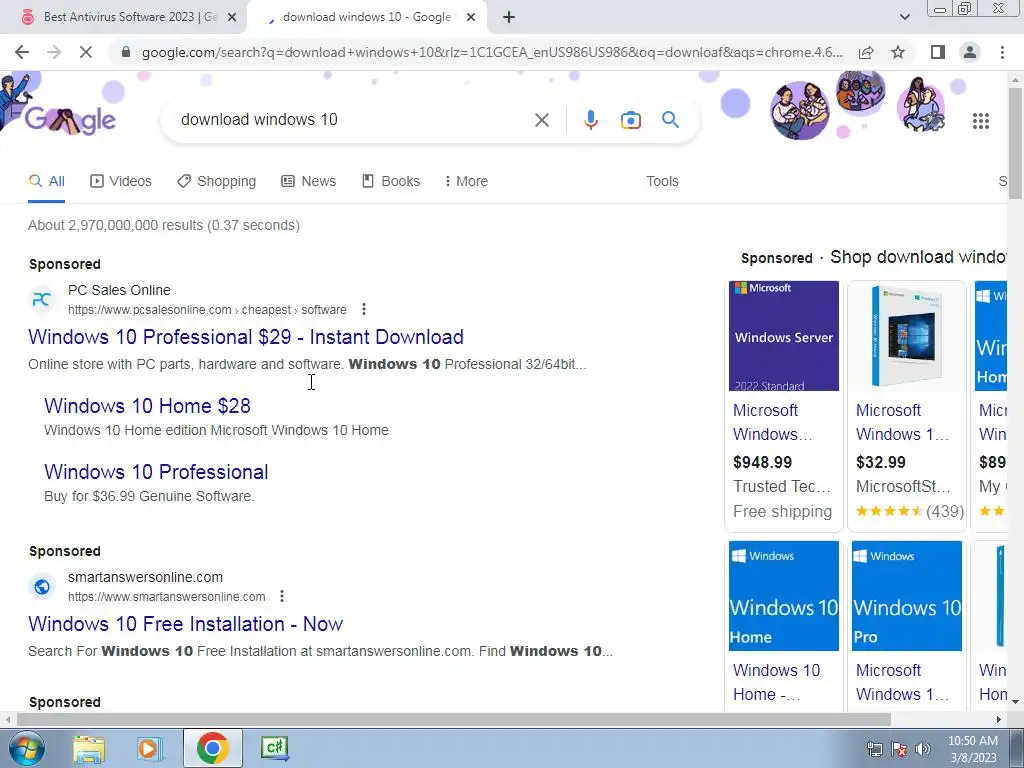Open Microsoft Windows $32.99 product link
The height and width of the screenshot is (768, 1024).
903,423
